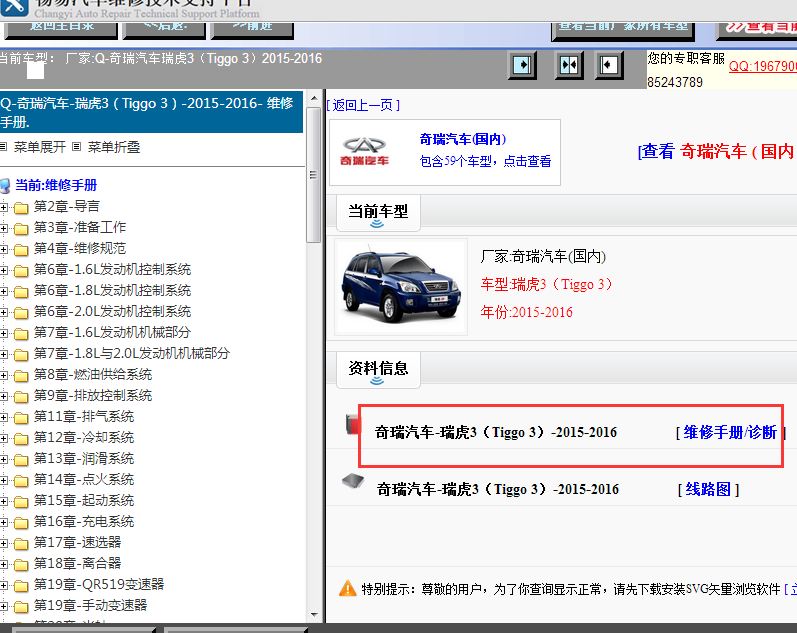Expand 第6章-2.0L发动机控制系统 node
The image size is (797, 633).
[x=4, y=313]
